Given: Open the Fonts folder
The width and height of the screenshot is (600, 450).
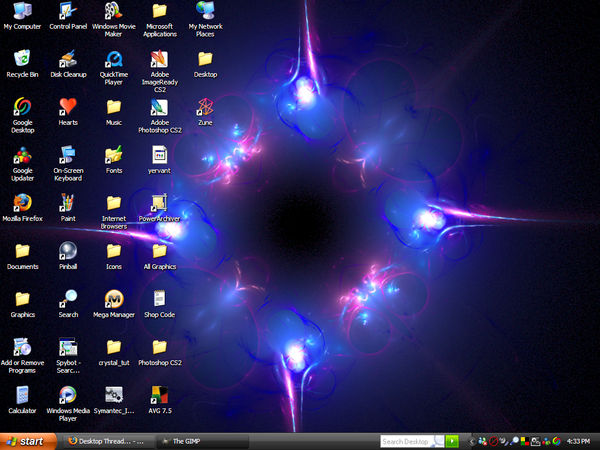Looking at the screenshot, I should click(x=114, y=160).
